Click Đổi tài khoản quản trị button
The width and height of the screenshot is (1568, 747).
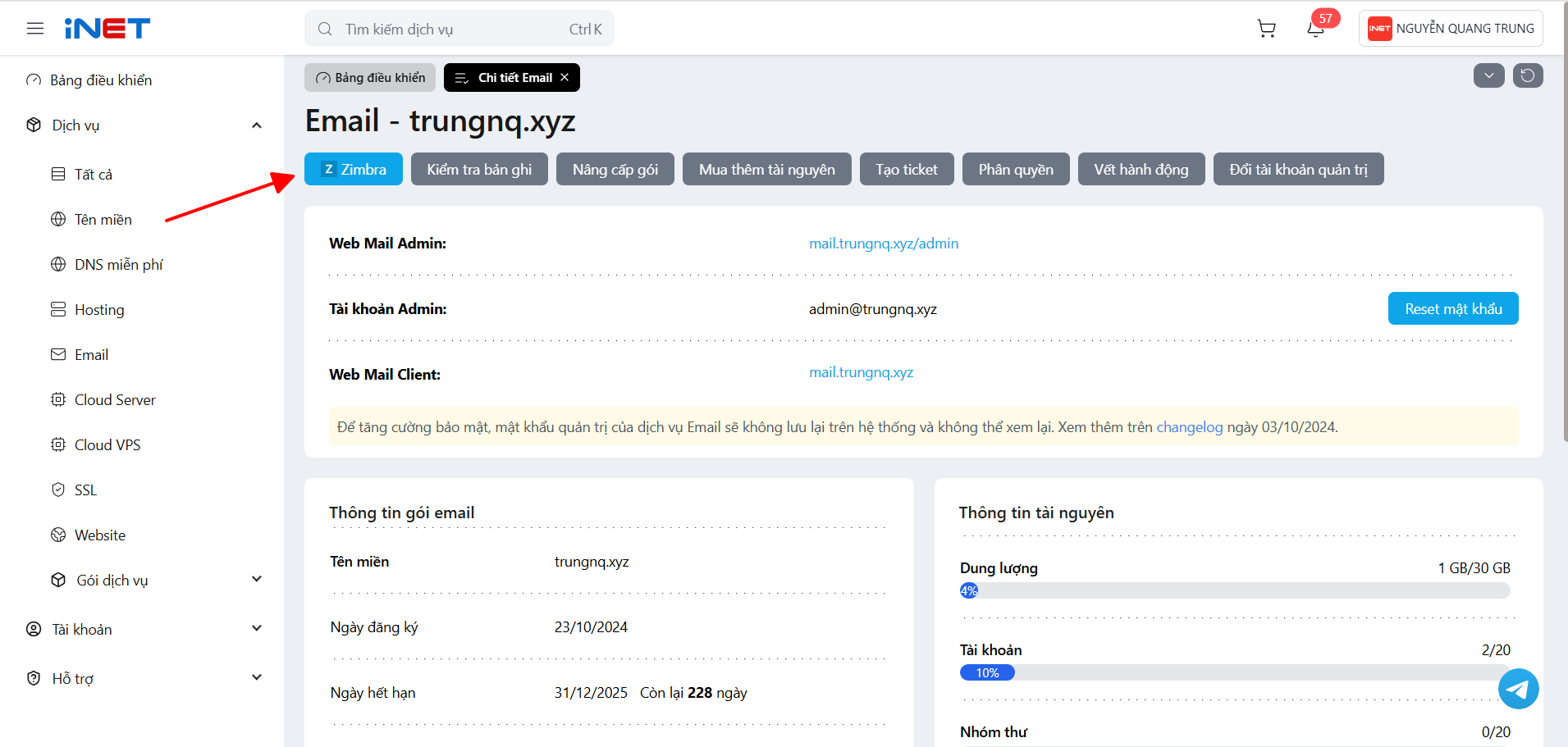tap(1299, 169)
